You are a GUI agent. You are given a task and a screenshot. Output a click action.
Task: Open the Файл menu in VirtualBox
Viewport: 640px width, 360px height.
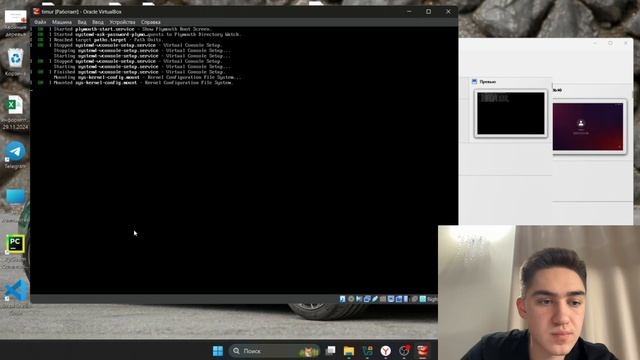40,22
